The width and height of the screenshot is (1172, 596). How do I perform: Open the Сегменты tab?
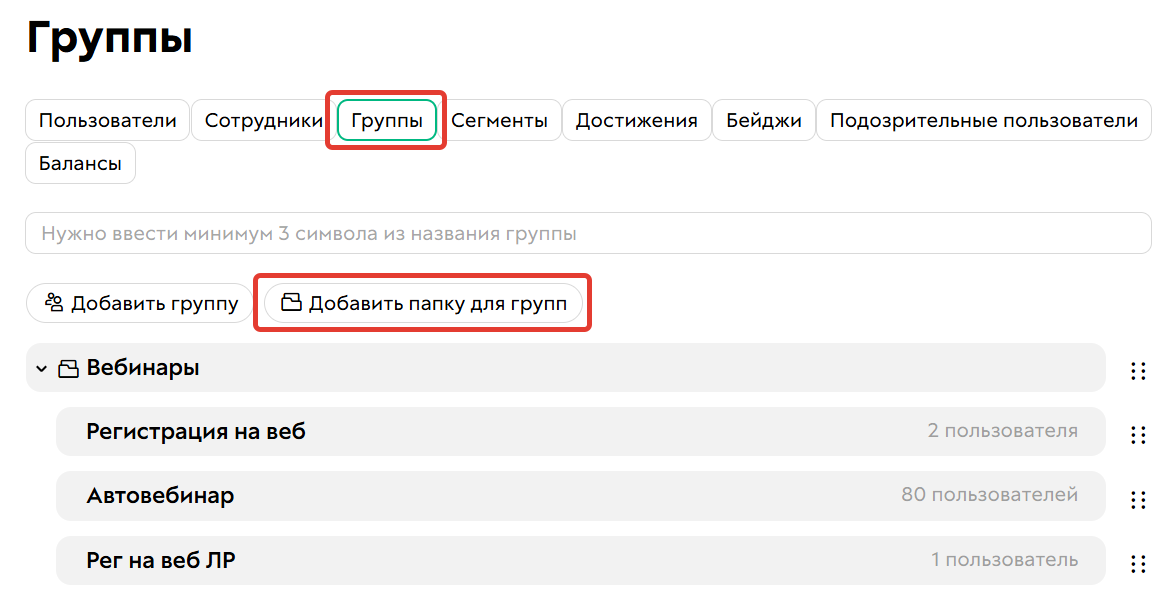coord(503,119)
